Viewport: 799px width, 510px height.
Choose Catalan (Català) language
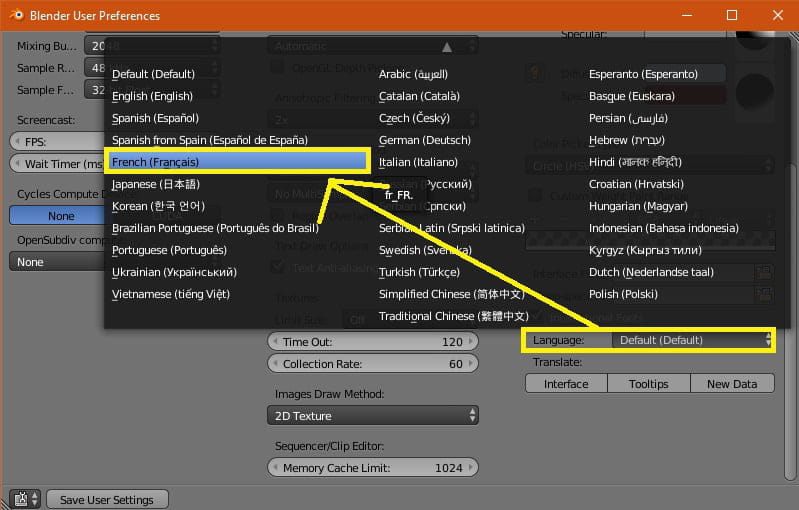click(419, 96)
